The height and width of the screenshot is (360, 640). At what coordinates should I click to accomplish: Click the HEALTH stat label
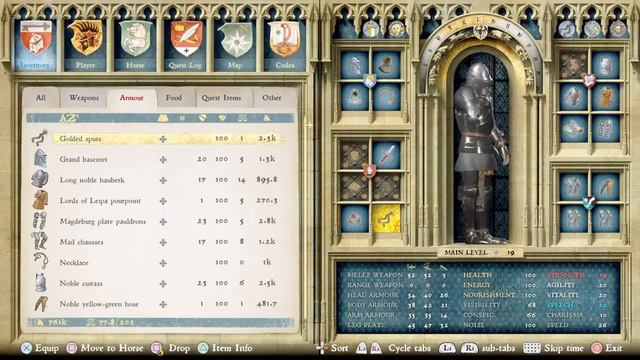click(477, 275)
